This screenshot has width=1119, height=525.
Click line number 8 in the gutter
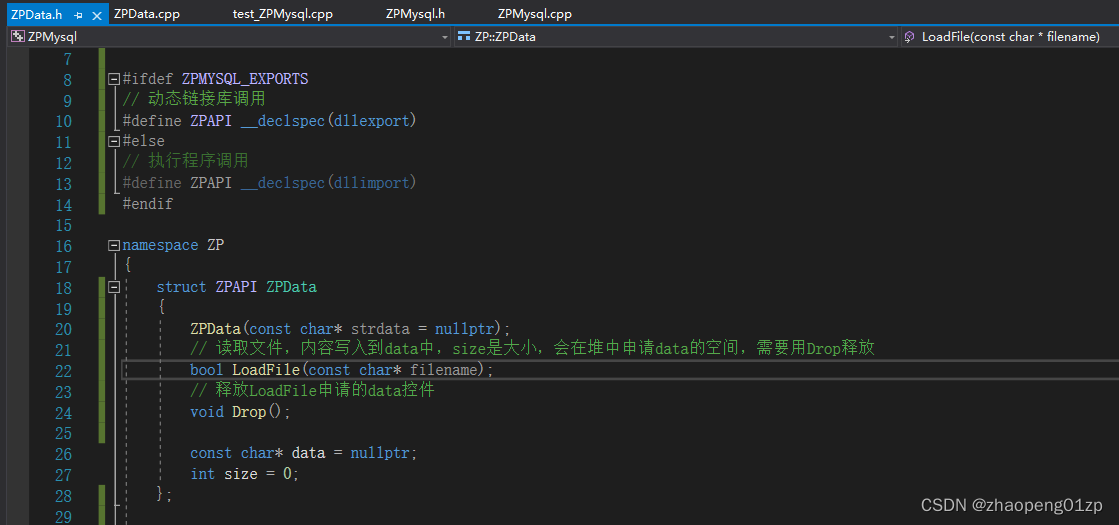(x=67, y=80)
